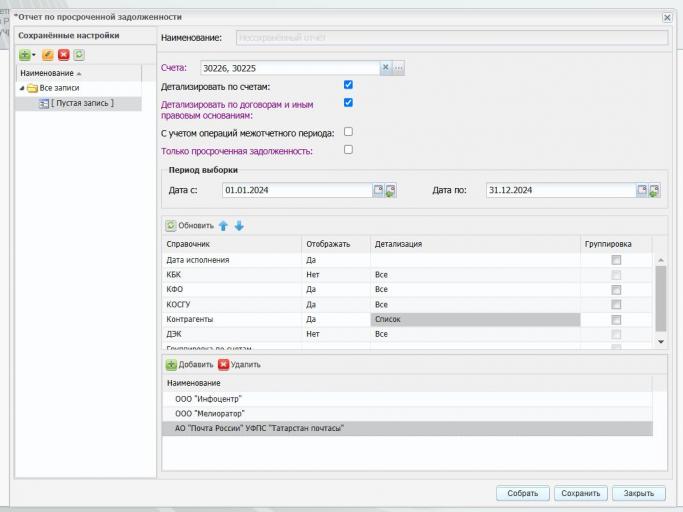This screenshot has width=683, height=512.
Task: Move the row up with the blue up arrow
Action: (x=223, y=226)
